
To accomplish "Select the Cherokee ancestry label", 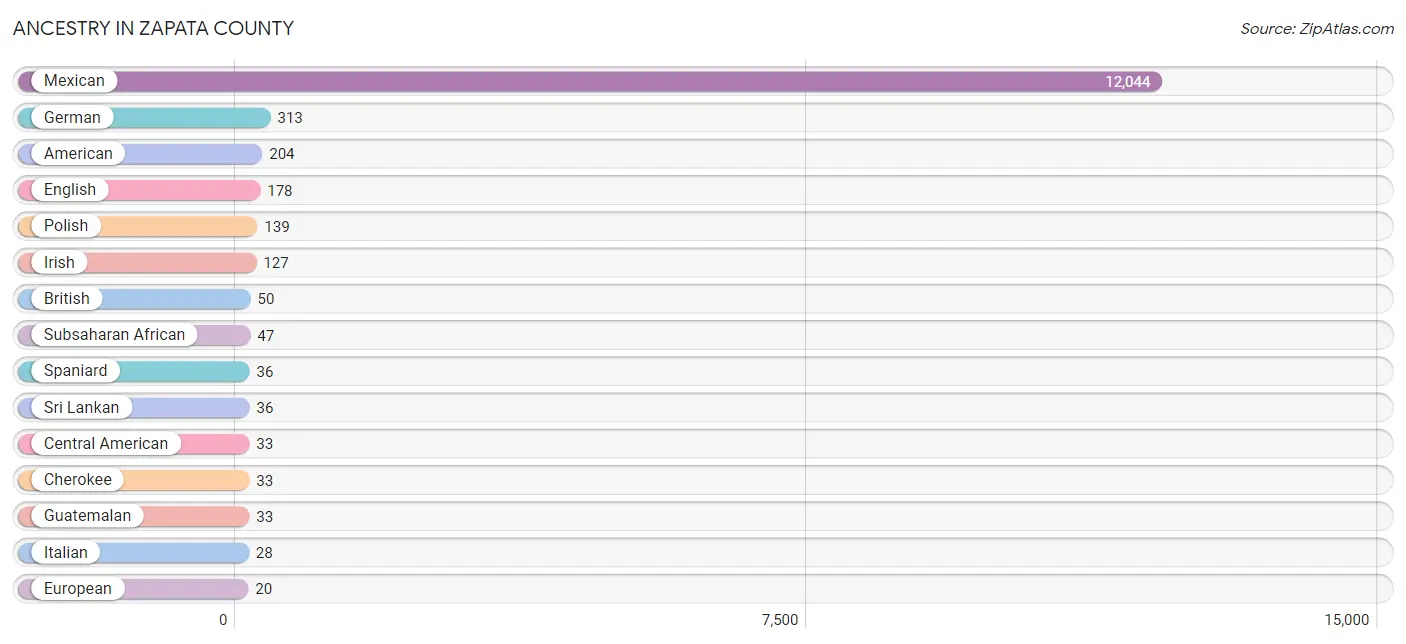I will click(78, 480).
